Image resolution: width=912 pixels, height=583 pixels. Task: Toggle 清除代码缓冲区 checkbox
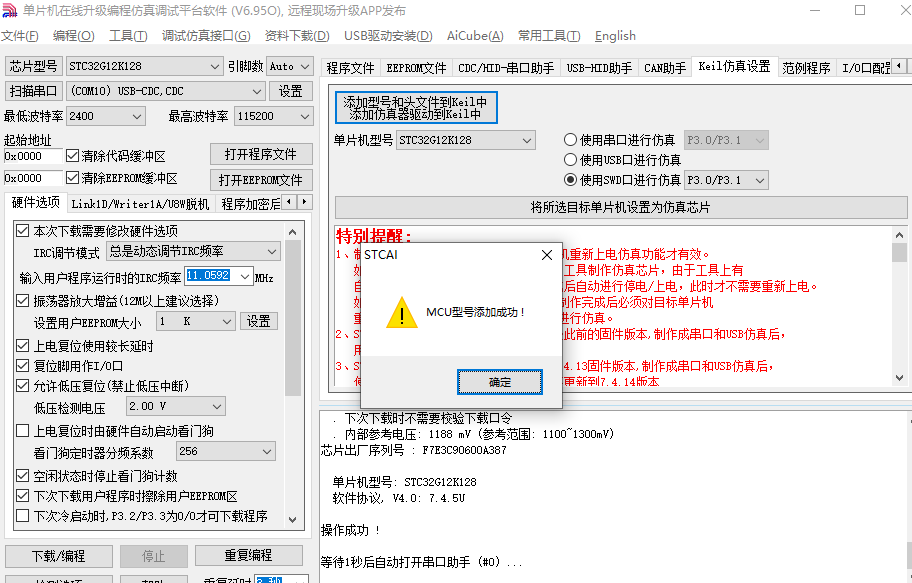[x=73, y=155]
